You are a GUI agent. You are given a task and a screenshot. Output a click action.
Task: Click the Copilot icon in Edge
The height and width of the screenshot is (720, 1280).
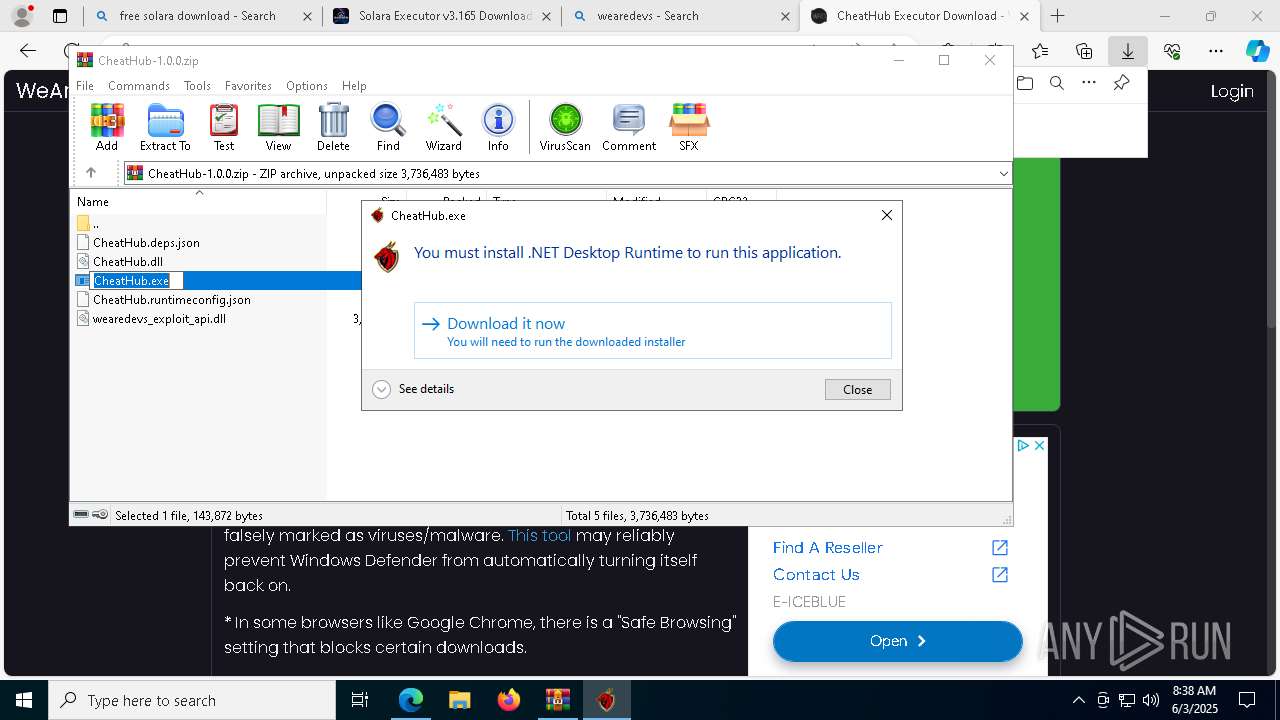point(1257,51)
